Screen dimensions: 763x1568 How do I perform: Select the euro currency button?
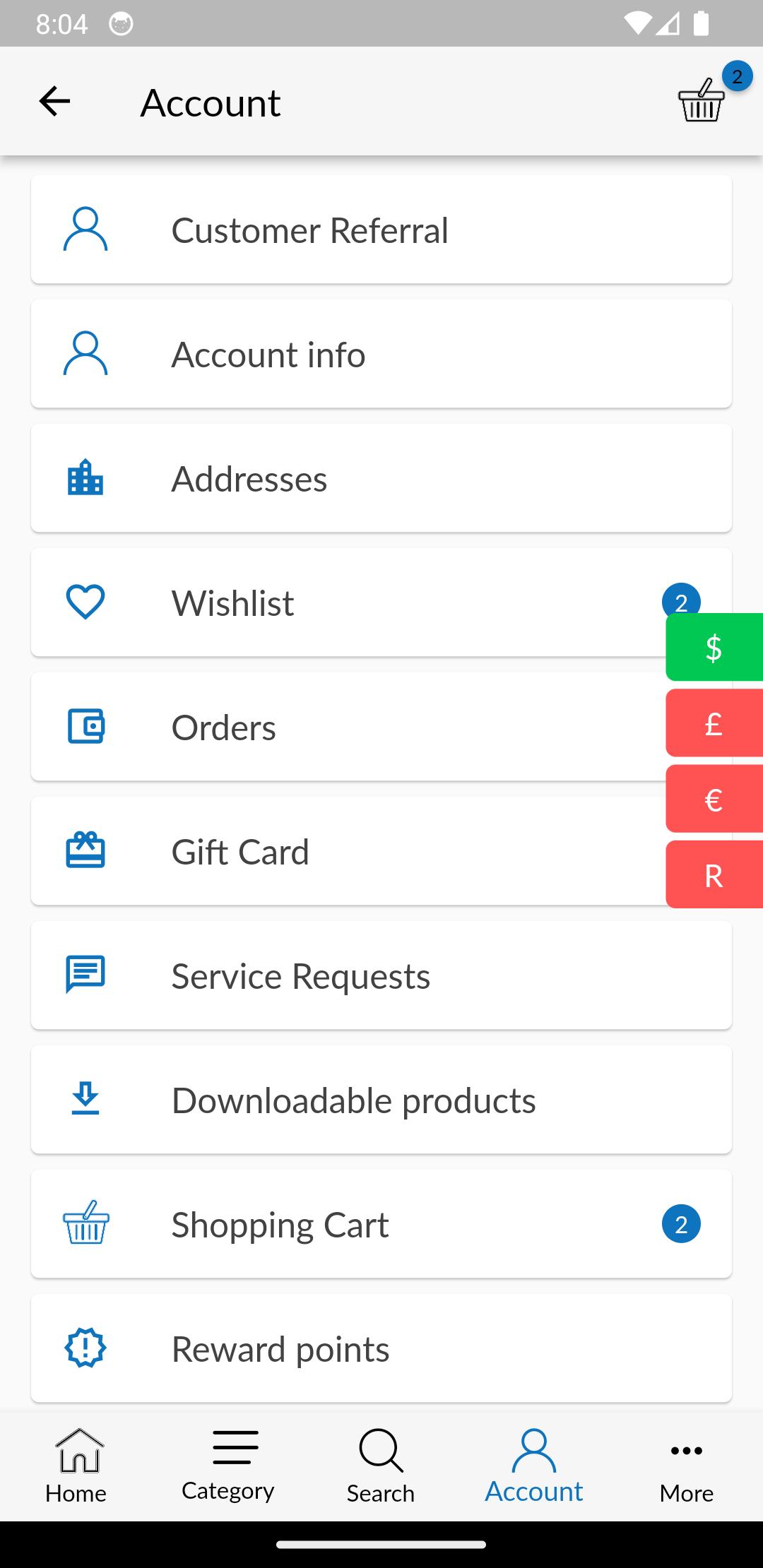(x=714, y=799)
